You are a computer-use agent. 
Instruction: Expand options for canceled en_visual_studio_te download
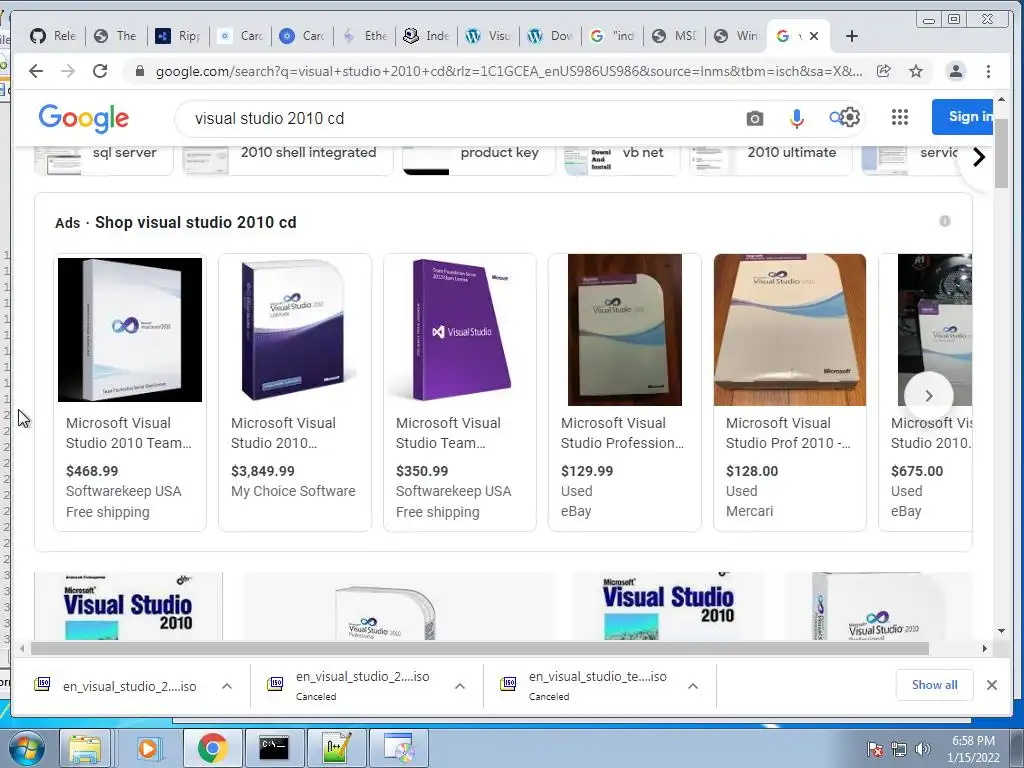coord(693,686)
